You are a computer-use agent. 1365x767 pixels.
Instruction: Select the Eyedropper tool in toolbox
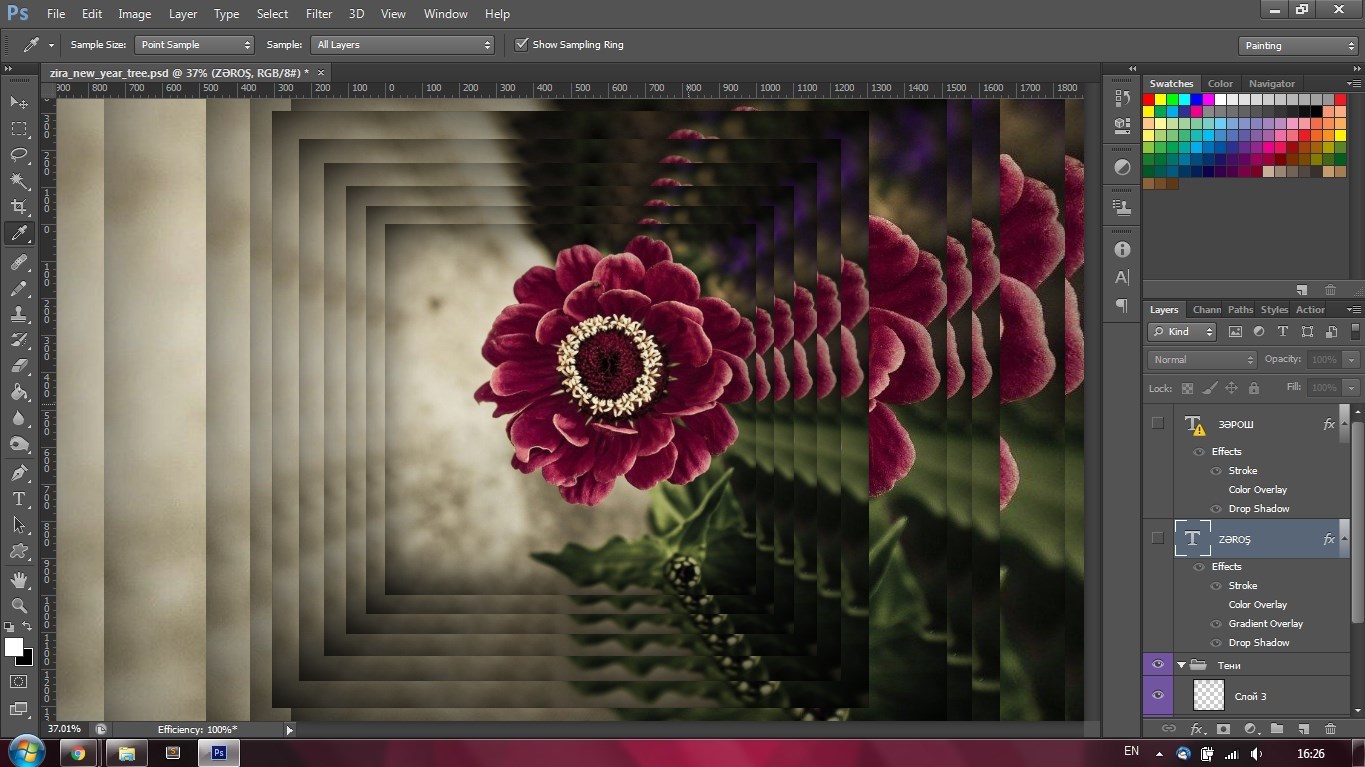19,233
